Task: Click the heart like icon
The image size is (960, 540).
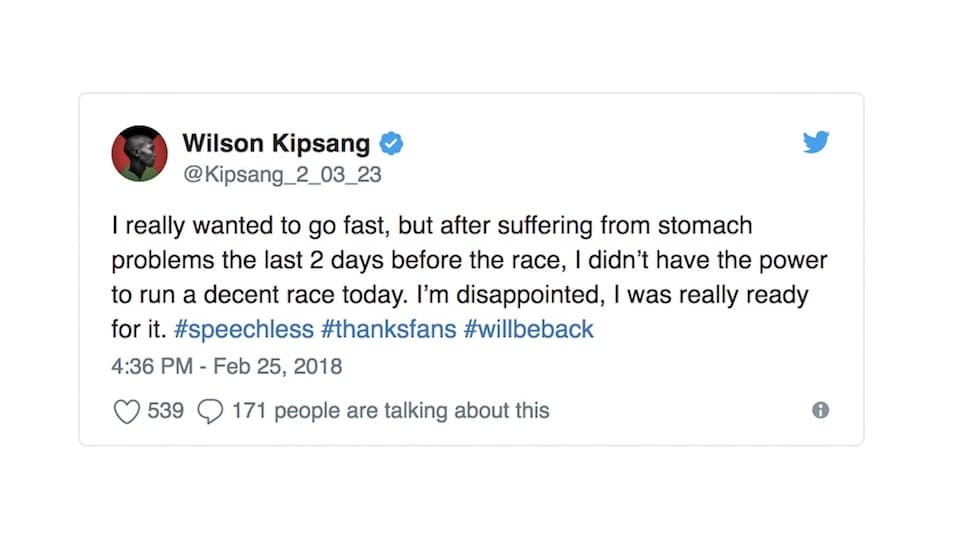Action: 127,411
